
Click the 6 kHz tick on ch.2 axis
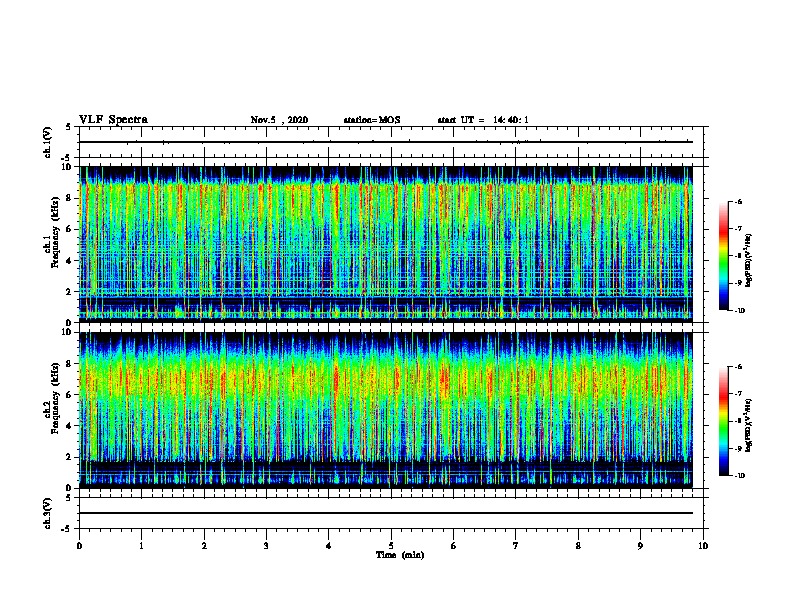69,394
